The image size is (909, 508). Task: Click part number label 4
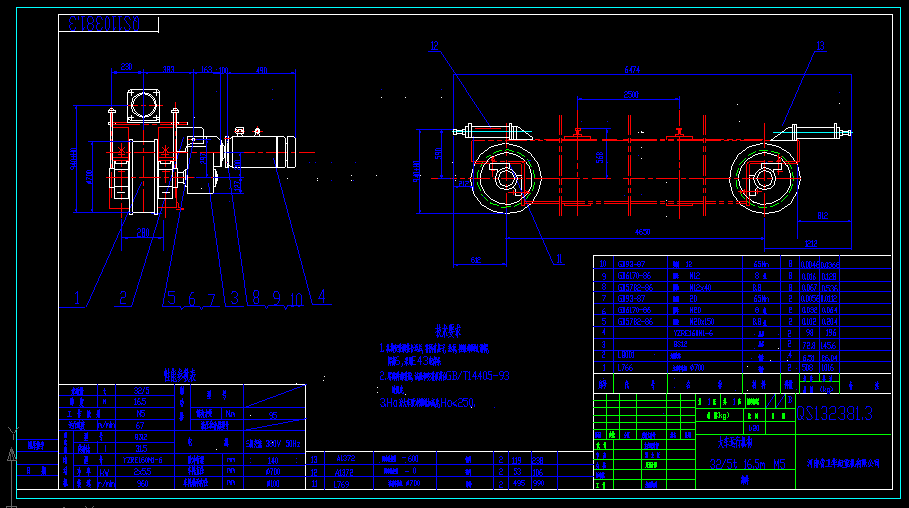point(322,296)
